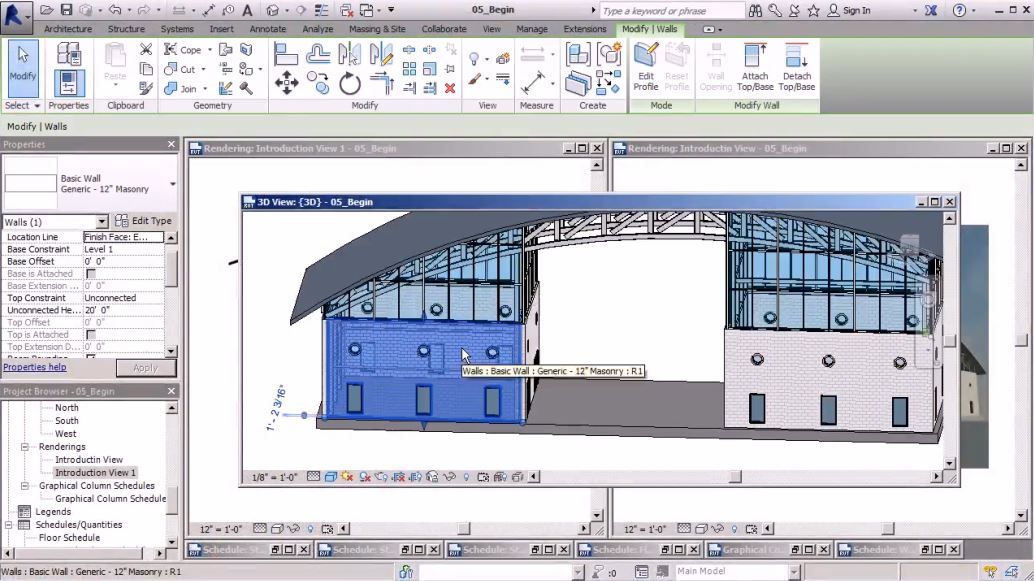Screen dimensions: 1034x581
Task: Open the Properties help link
Action: 34,367
